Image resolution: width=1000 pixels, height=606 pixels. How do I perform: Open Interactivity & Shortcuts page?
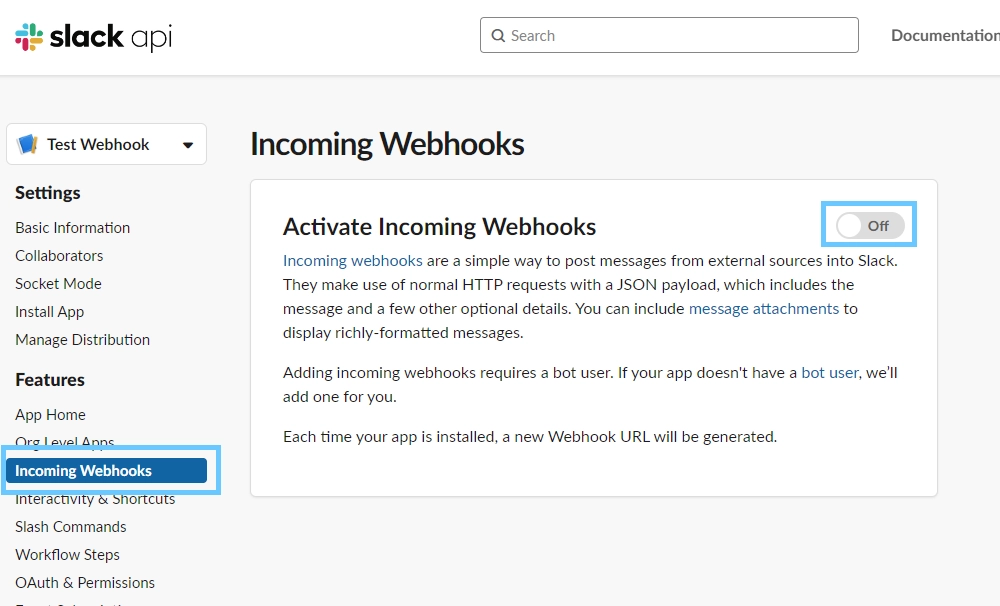[x=95, y=499]
